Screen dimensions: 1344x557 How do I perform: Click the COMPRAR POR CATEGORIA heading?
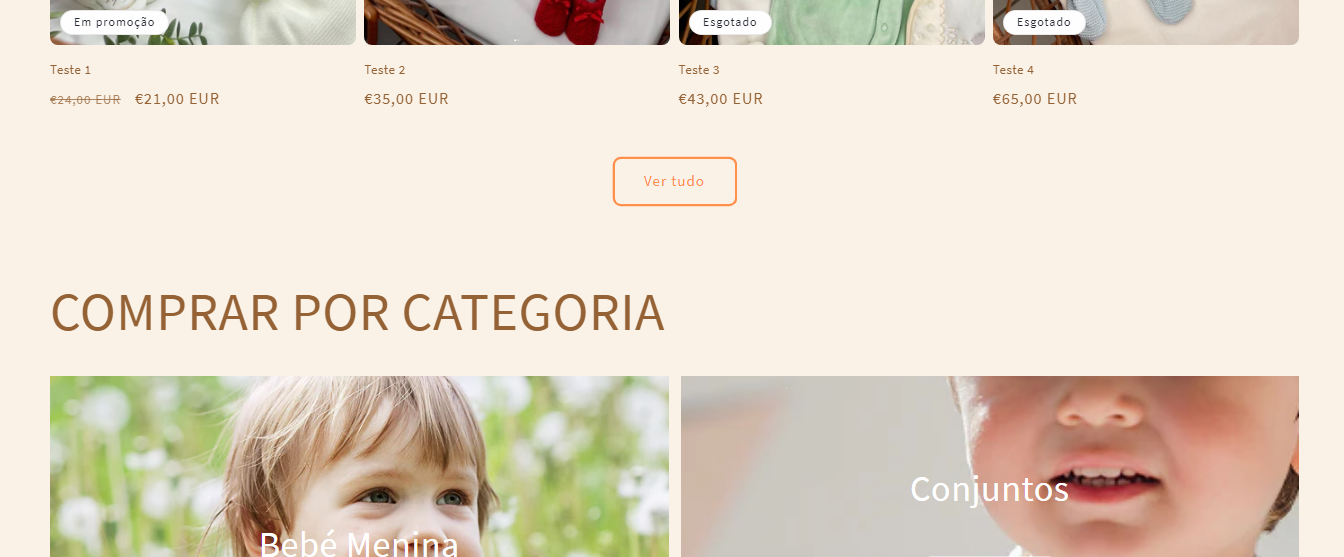(x=357, y=313)
